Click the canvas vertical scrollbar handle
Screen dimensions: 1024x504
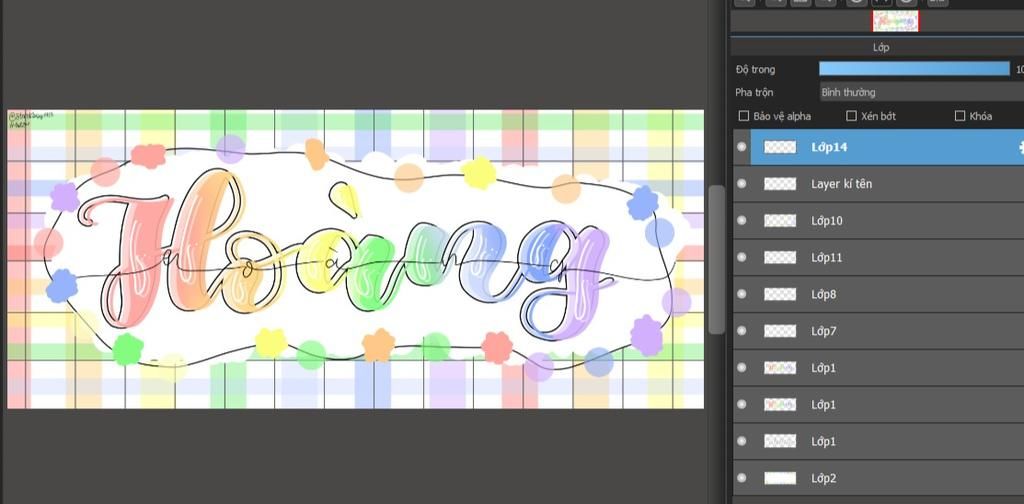point(716,259)
